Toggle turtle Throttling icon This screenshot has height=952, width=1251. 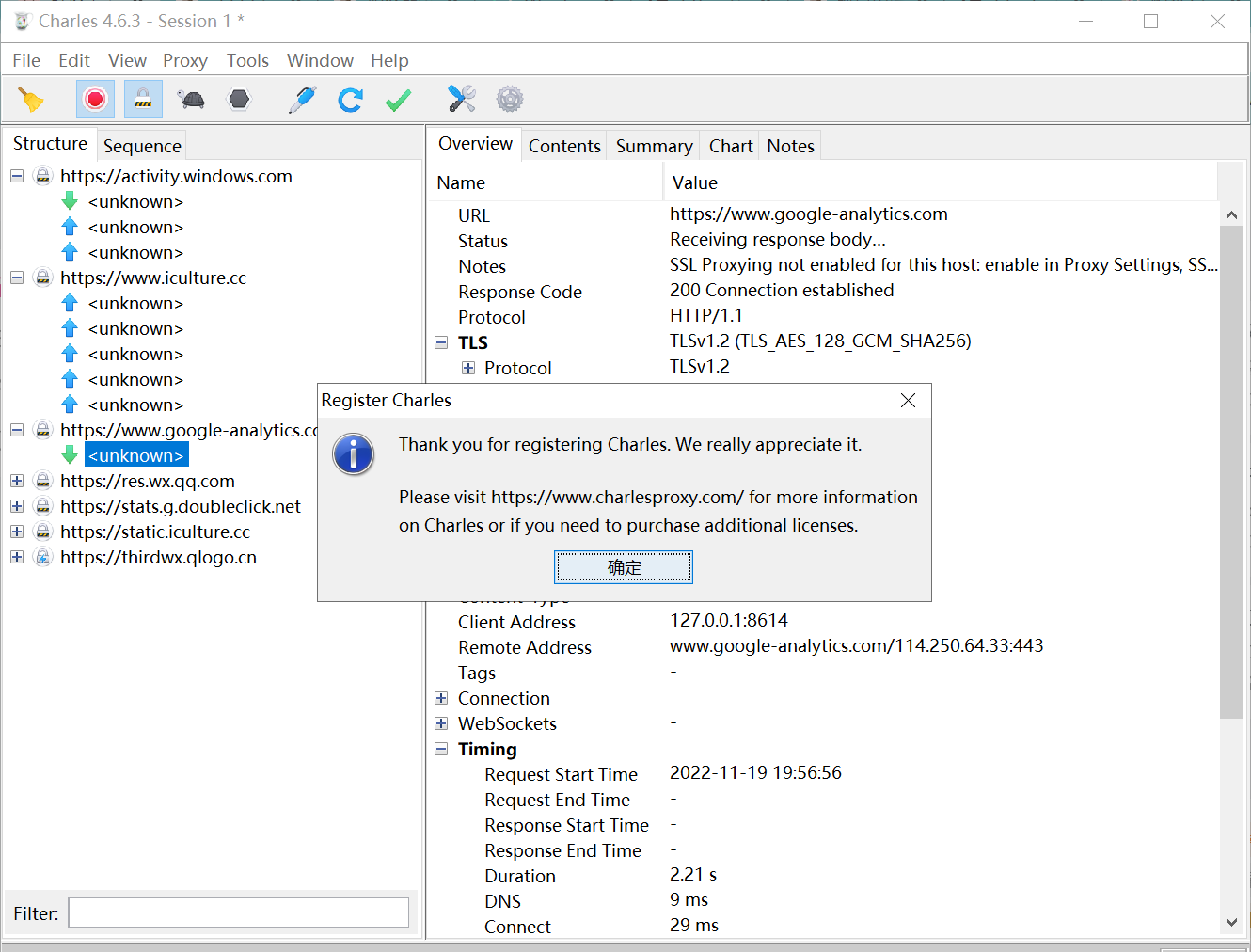tap(192, 100)
